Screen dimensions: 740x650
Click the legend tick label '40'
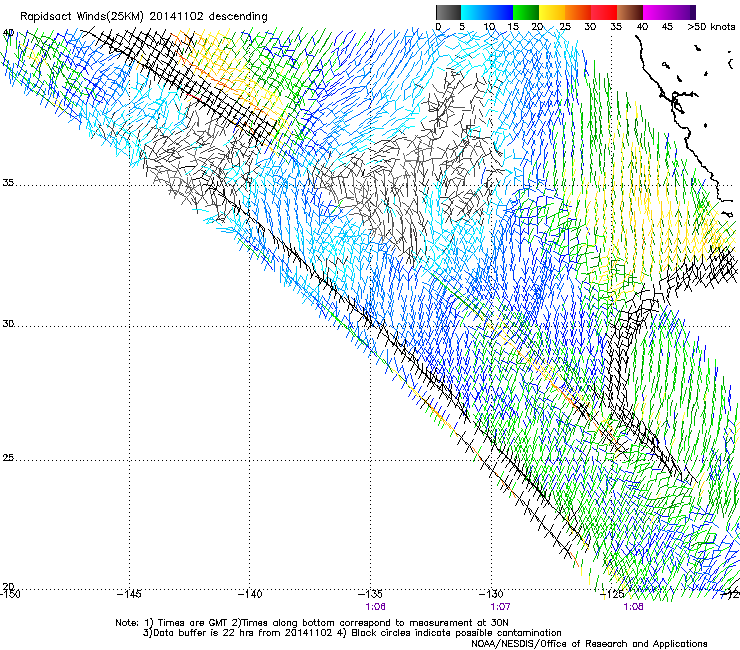pyautogui.click(x=642, y=27)
